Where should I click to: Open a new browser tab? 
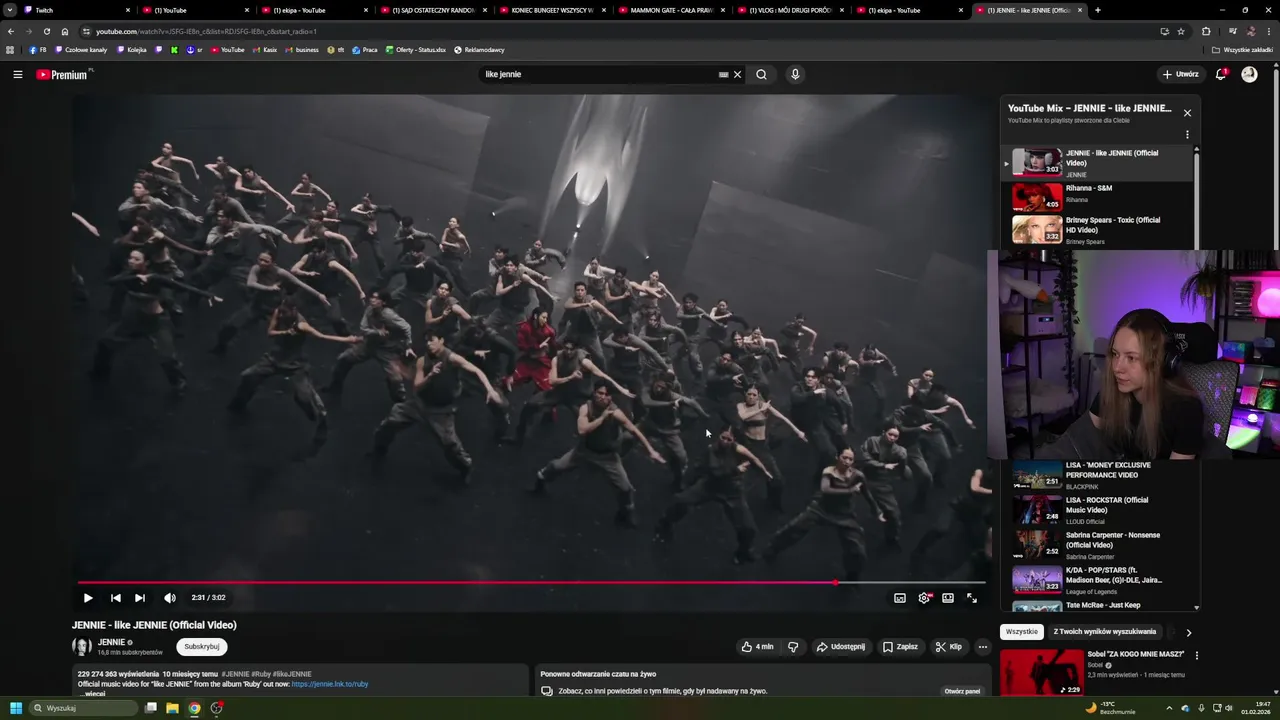1098,10
